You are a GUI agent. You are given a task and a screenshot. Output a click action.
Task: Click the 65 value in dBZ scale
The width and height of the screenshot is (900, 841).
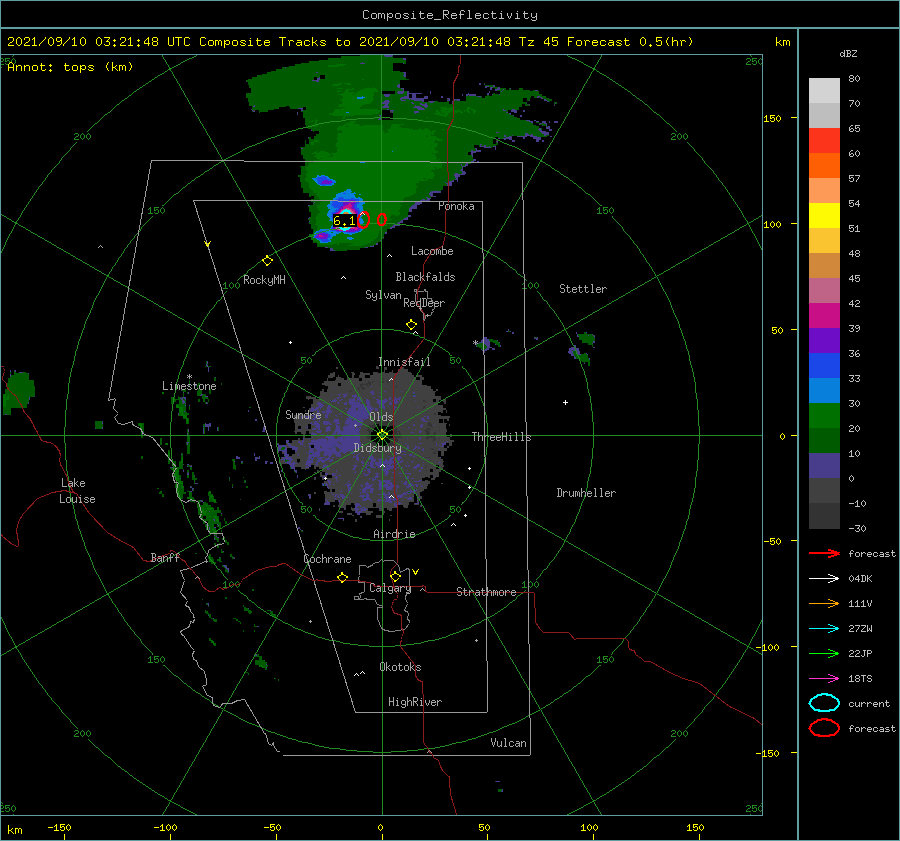[x=854, y=128]
